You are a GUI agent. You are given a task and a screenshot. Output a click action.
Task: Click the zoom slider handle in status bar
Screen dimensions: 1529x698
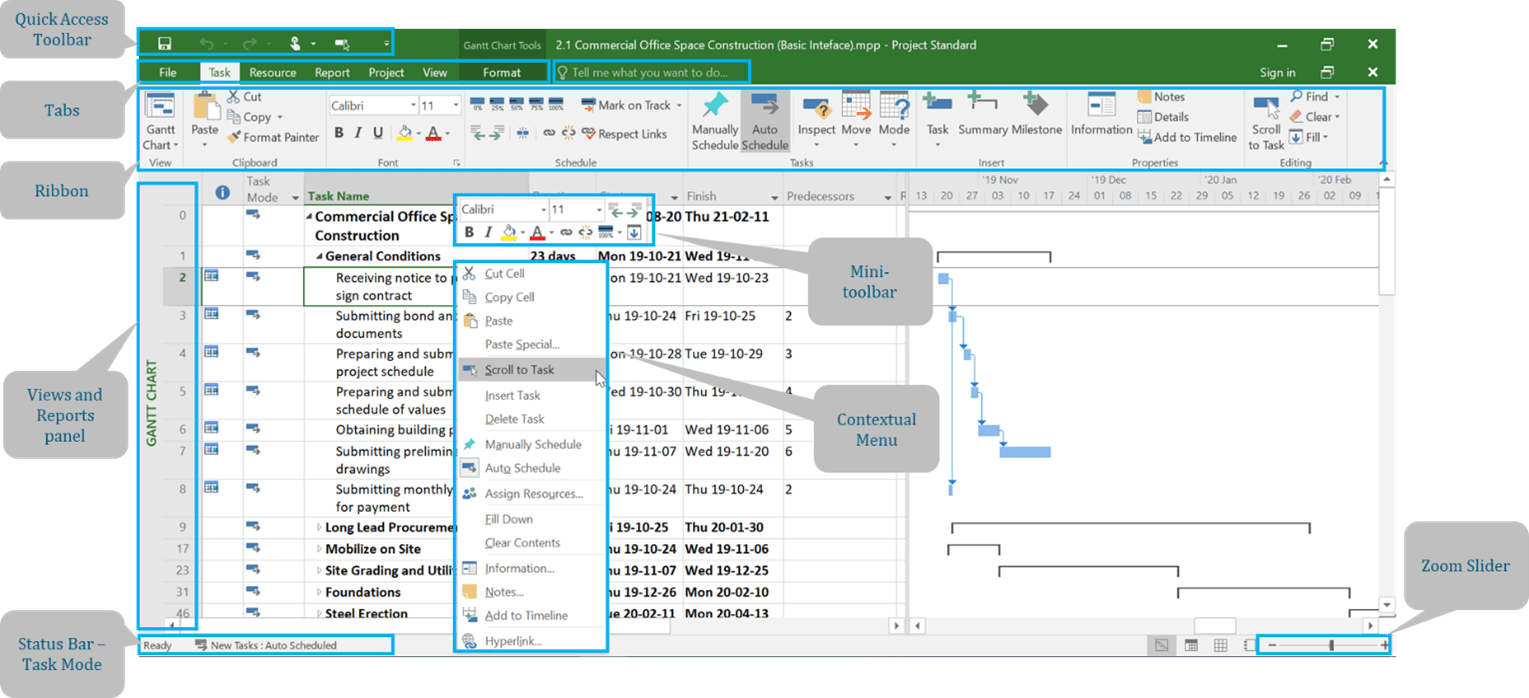[x=1331, y=646]
